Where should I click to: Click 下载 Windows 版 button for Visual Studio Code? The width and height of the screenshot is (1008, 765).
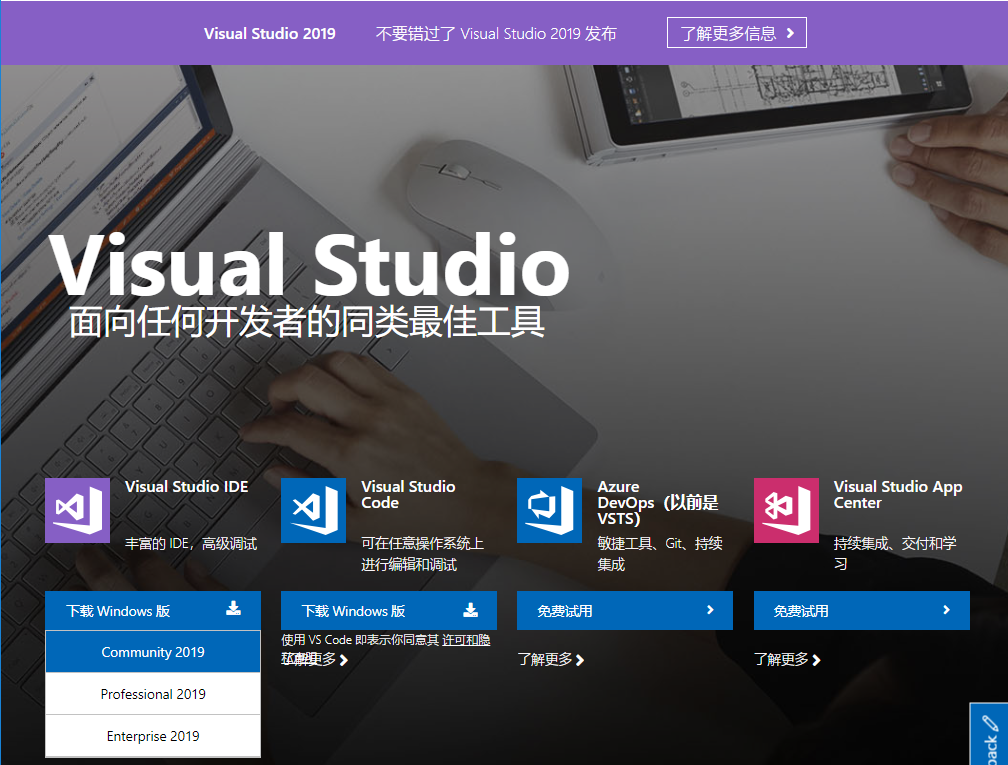388,610
